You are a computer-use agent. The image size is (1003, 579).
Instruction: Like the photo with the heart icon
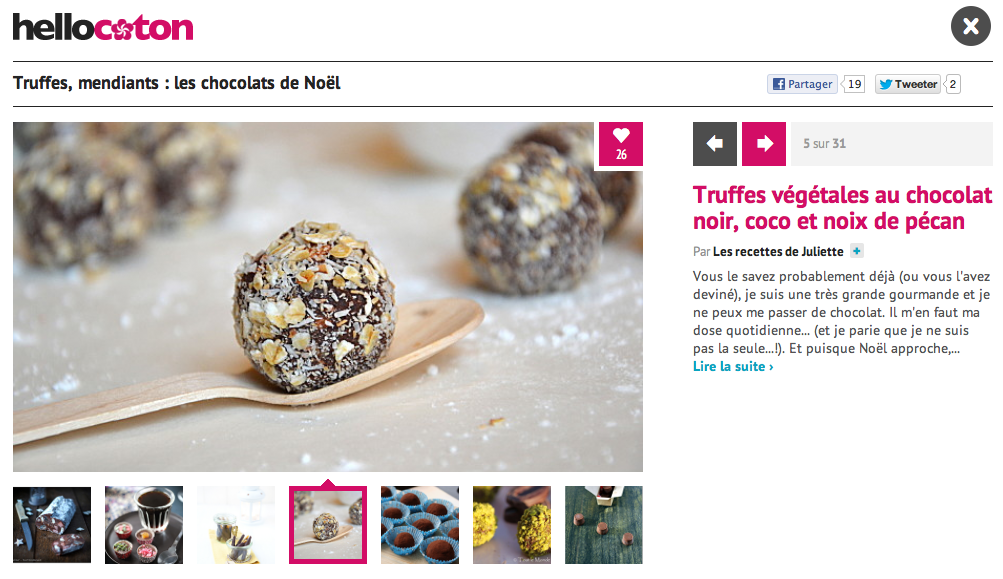click(x=620, y=144)
